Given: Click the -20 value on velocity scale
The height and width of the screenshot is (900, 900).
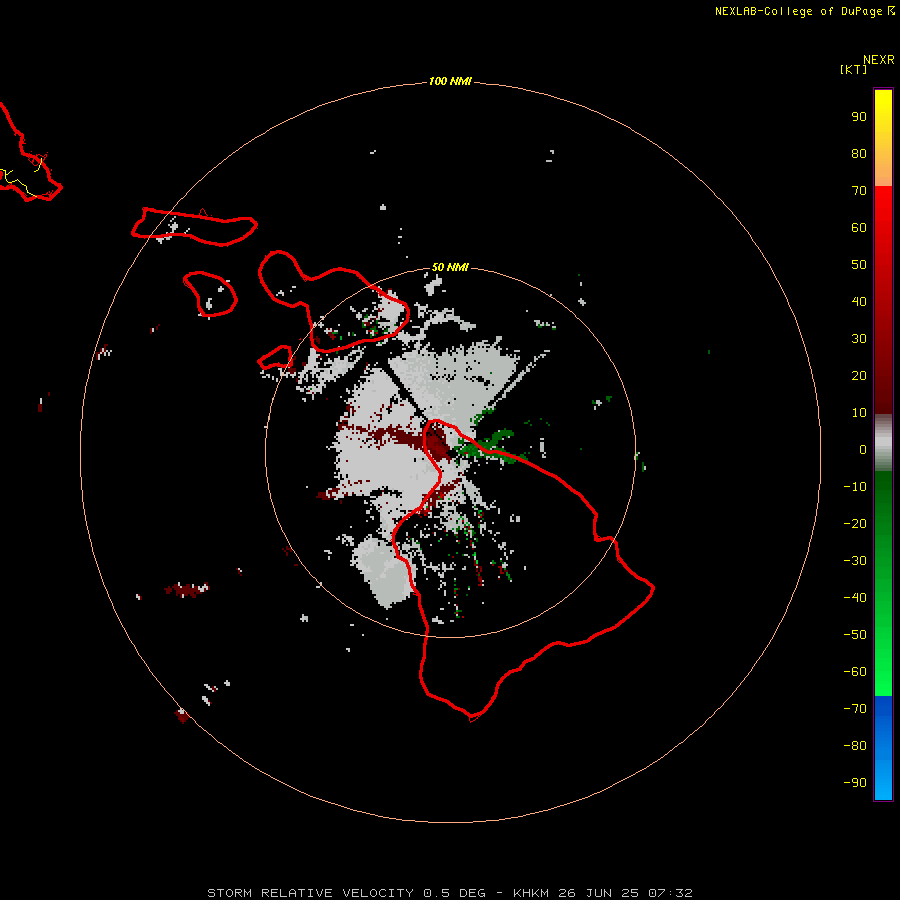Looking at the screenshot, I should [855, 524].
